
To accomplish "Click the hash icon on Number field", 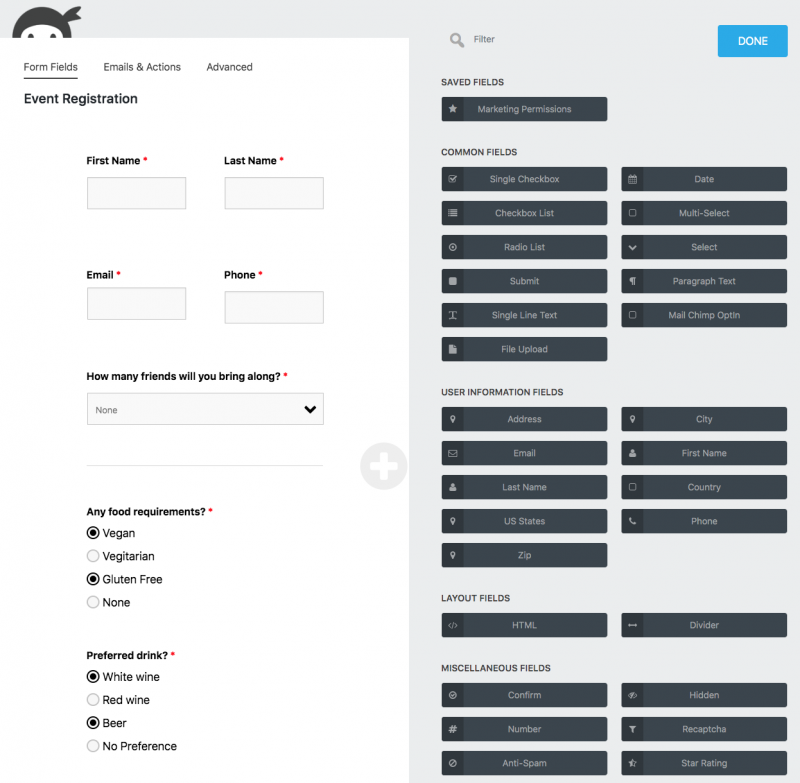I will 453,729.
